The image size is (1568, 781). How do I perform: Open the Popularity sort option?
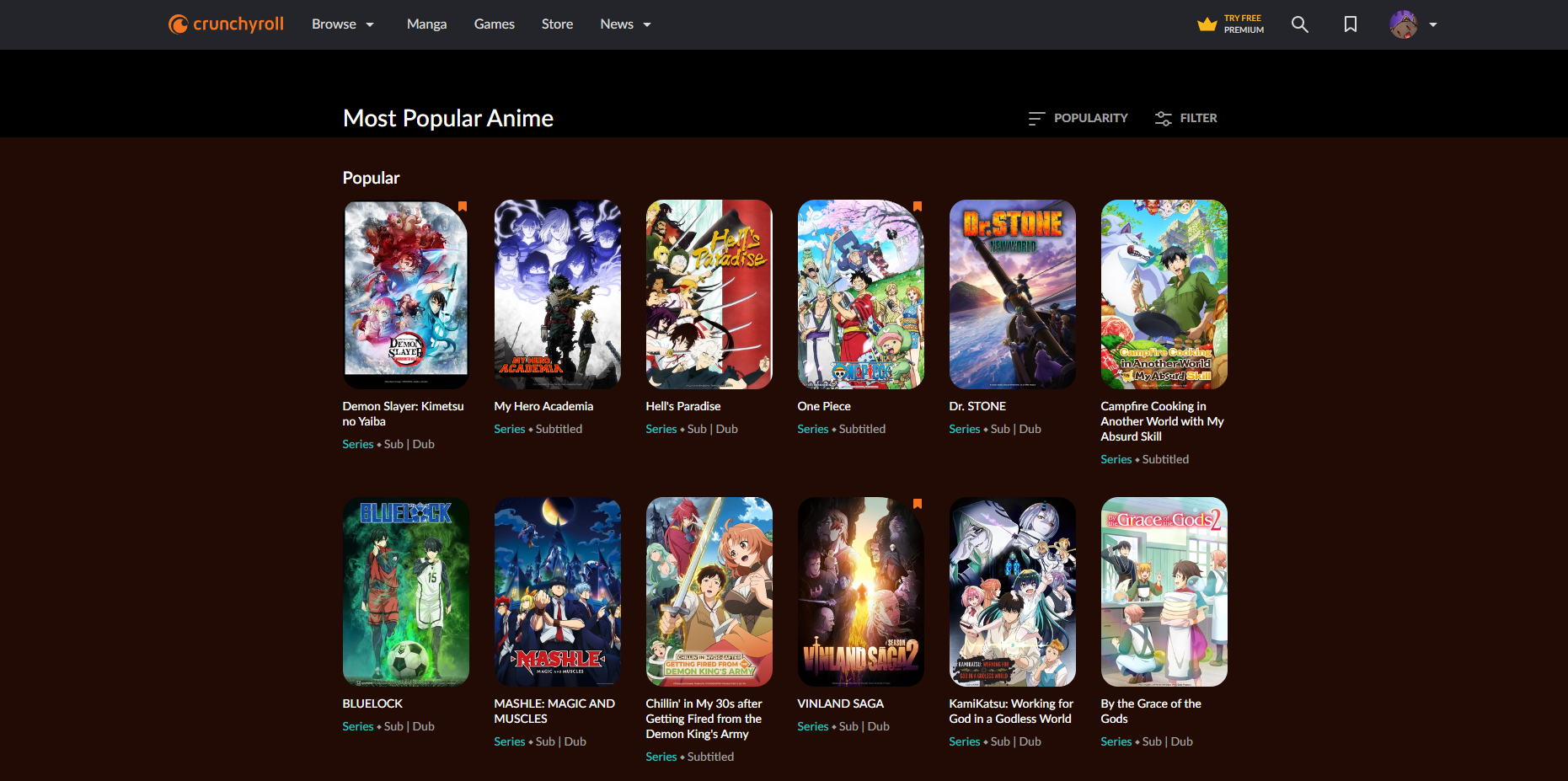pyautogui.click(x=1078, y=118)
